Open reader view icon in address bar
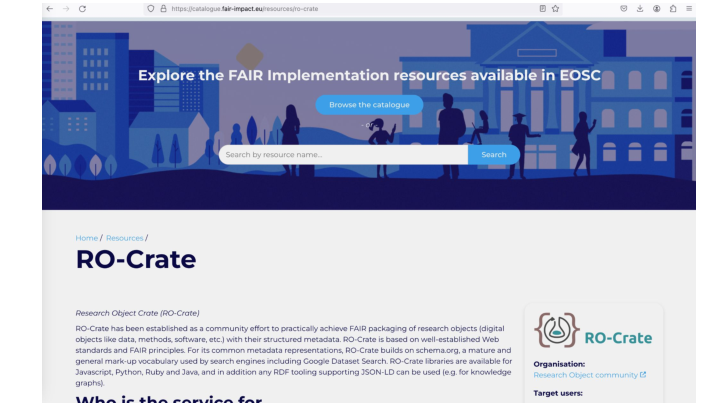720x405 pixels. (x=543, y=9)
